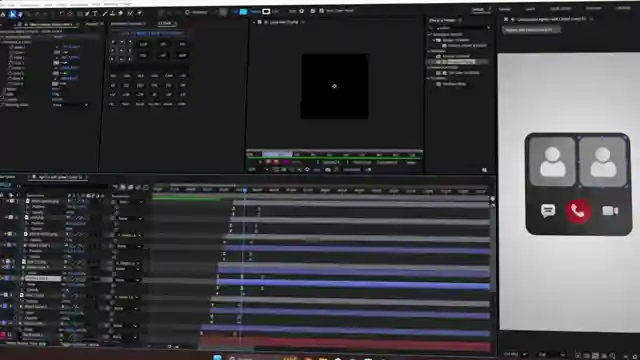Click the comp breadcrumb button in right viewer
This screenshot has height=360, width=640.
[531, 30]
